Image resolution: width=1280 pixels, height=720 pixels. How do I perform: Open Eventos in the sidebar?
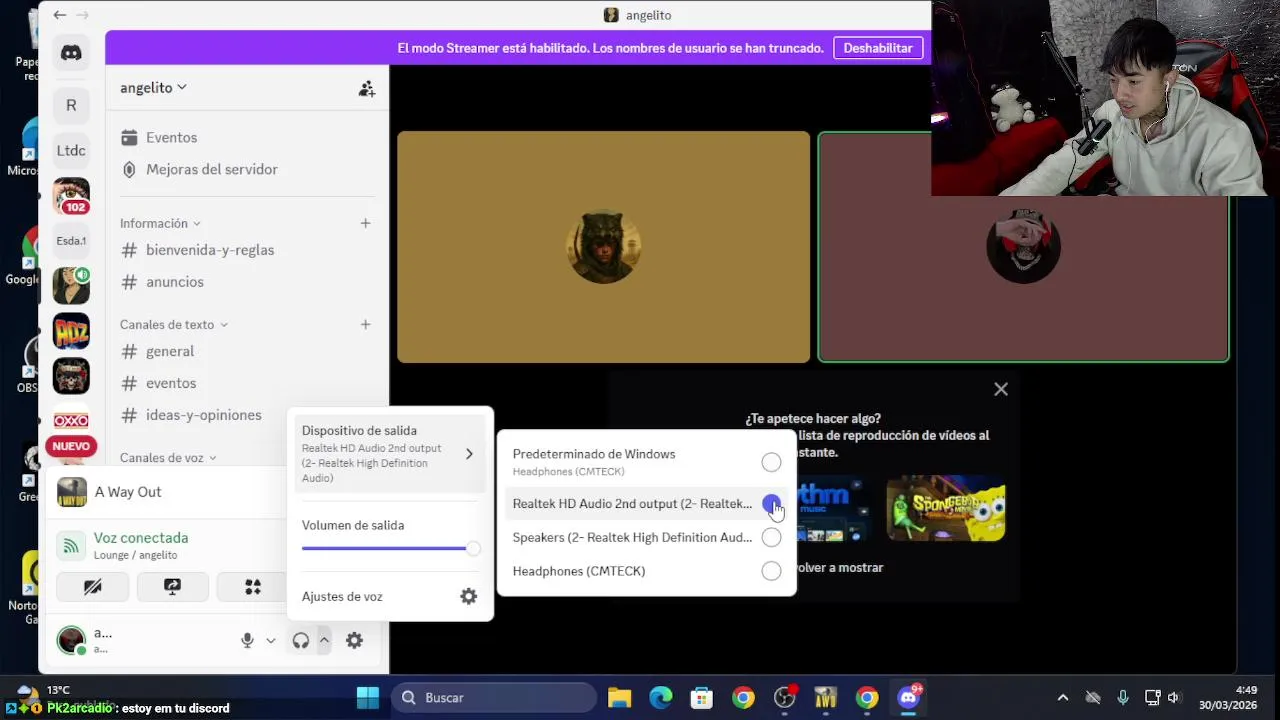point(171,138)
